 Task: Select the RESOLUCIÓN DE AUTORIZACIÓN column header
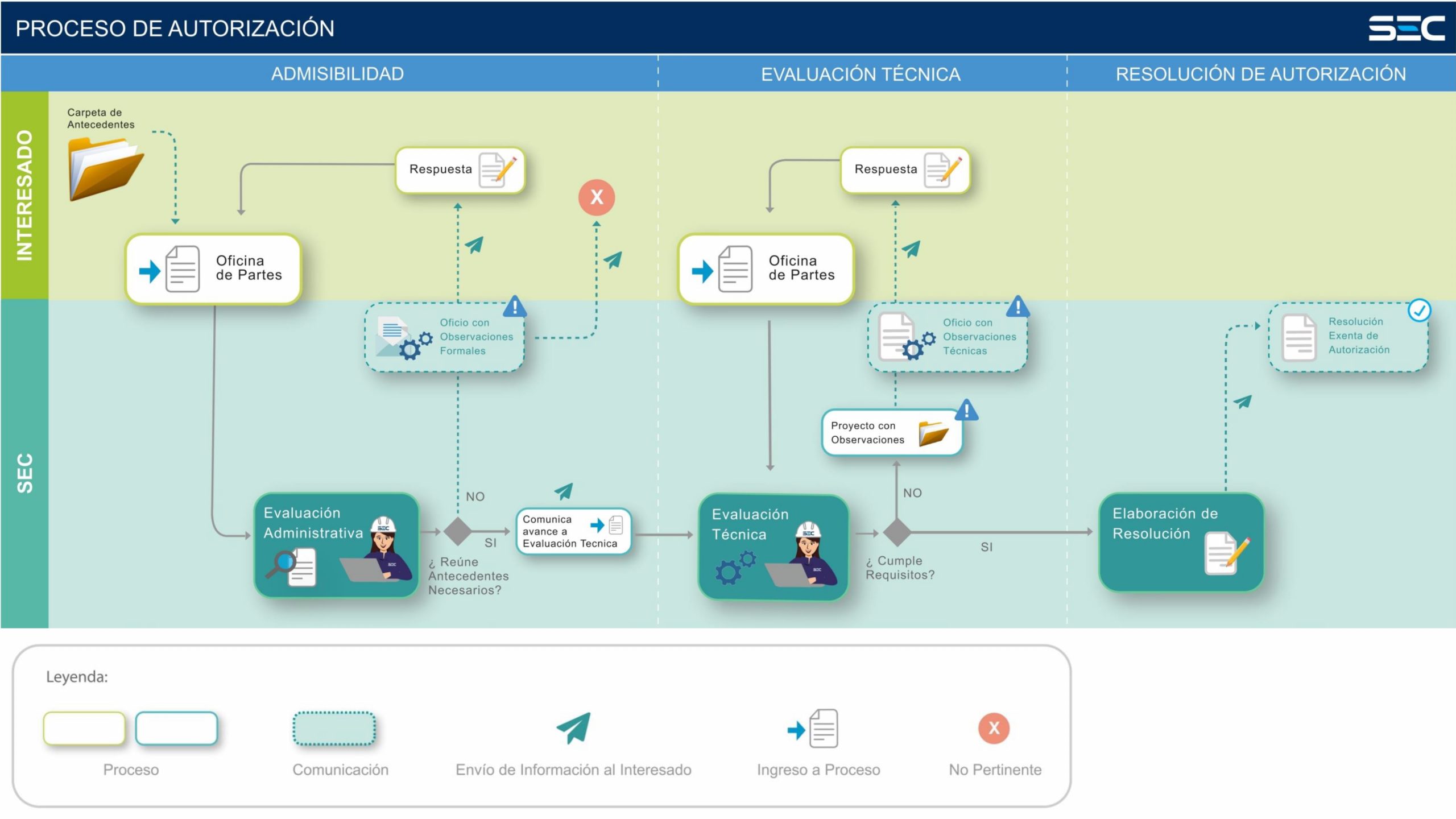(x=1260, y=74)
